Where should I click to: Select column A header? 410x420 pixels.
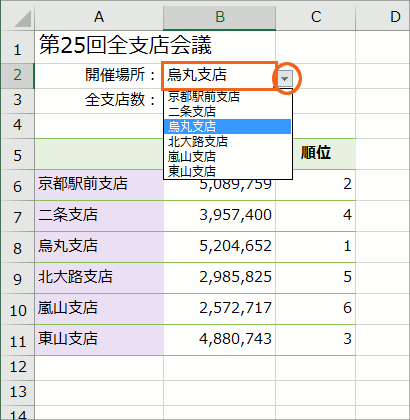point(99,16)
